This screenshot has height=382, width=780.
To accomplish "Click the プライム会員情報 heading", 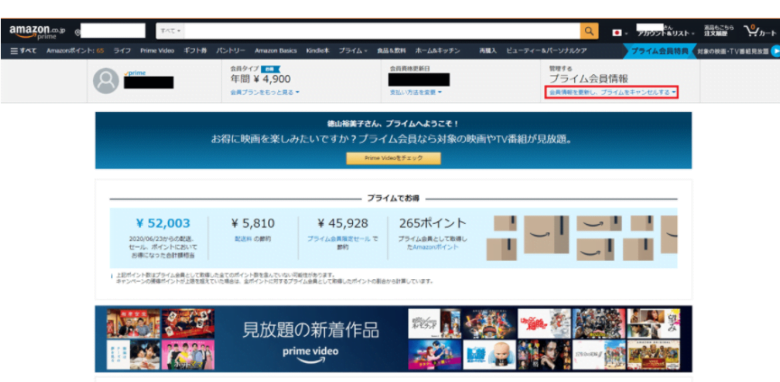I will 588,79.
